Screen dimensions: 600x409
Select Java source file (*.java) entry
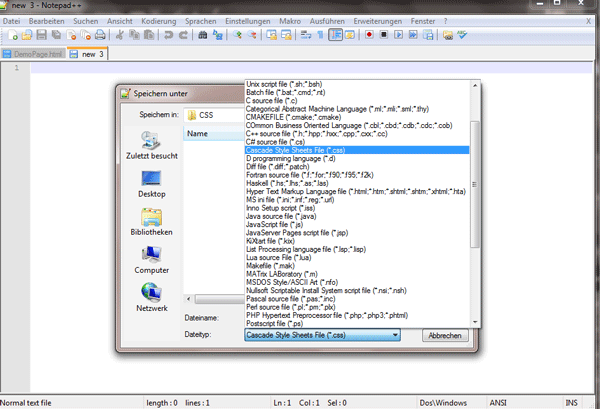357,216
